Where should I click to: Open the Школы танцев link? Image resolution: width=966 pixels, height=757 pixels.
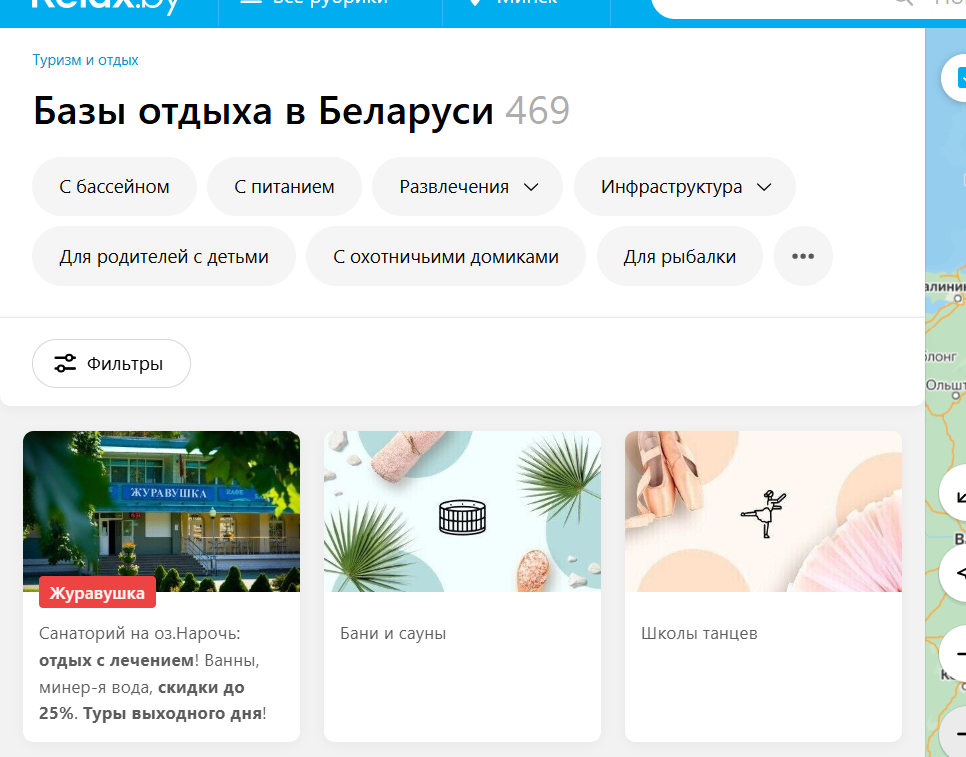coord(699,633)
